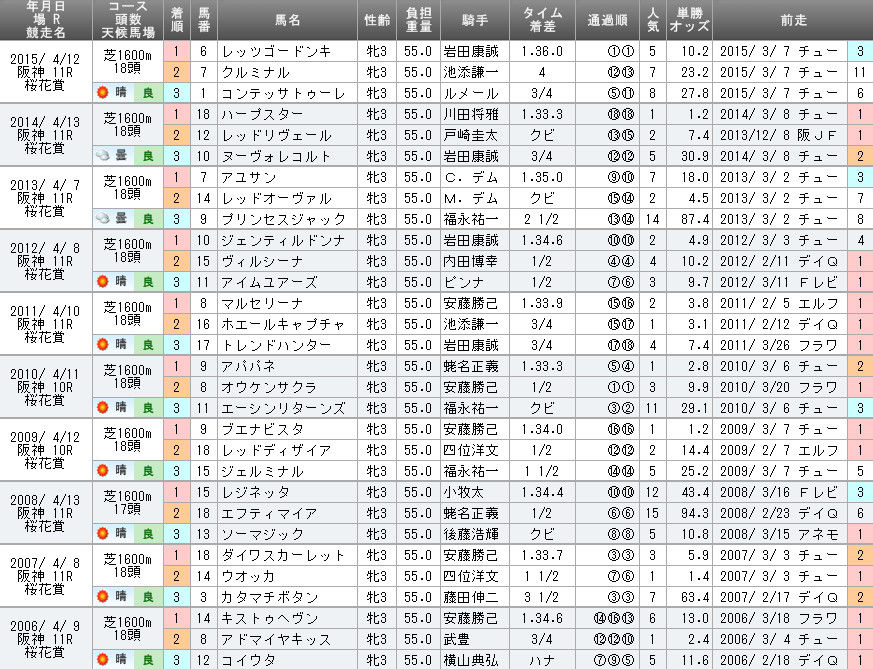The image size is (873, 669).
Task: Select horse name ジェルミナル
Action: click(x=262, y=471)
